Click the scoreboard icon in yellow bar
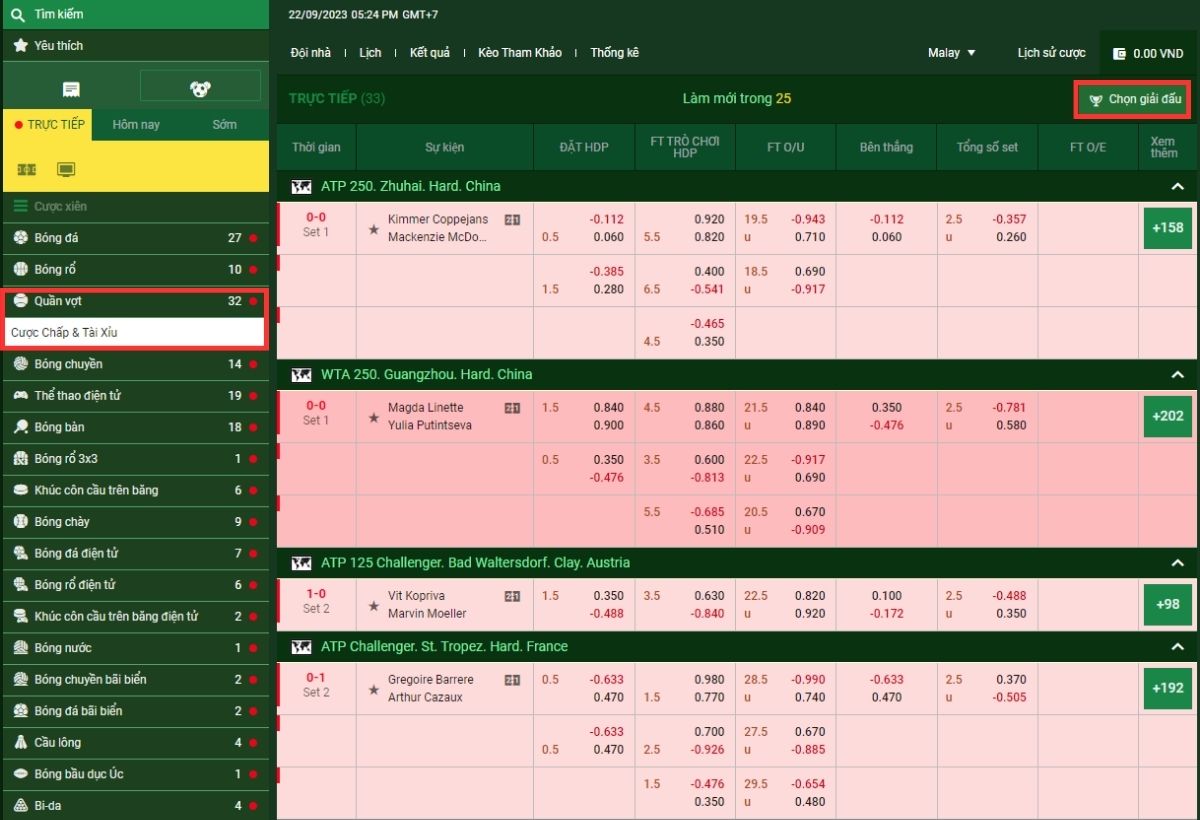 pyautogui.click(x=26, y=170)
